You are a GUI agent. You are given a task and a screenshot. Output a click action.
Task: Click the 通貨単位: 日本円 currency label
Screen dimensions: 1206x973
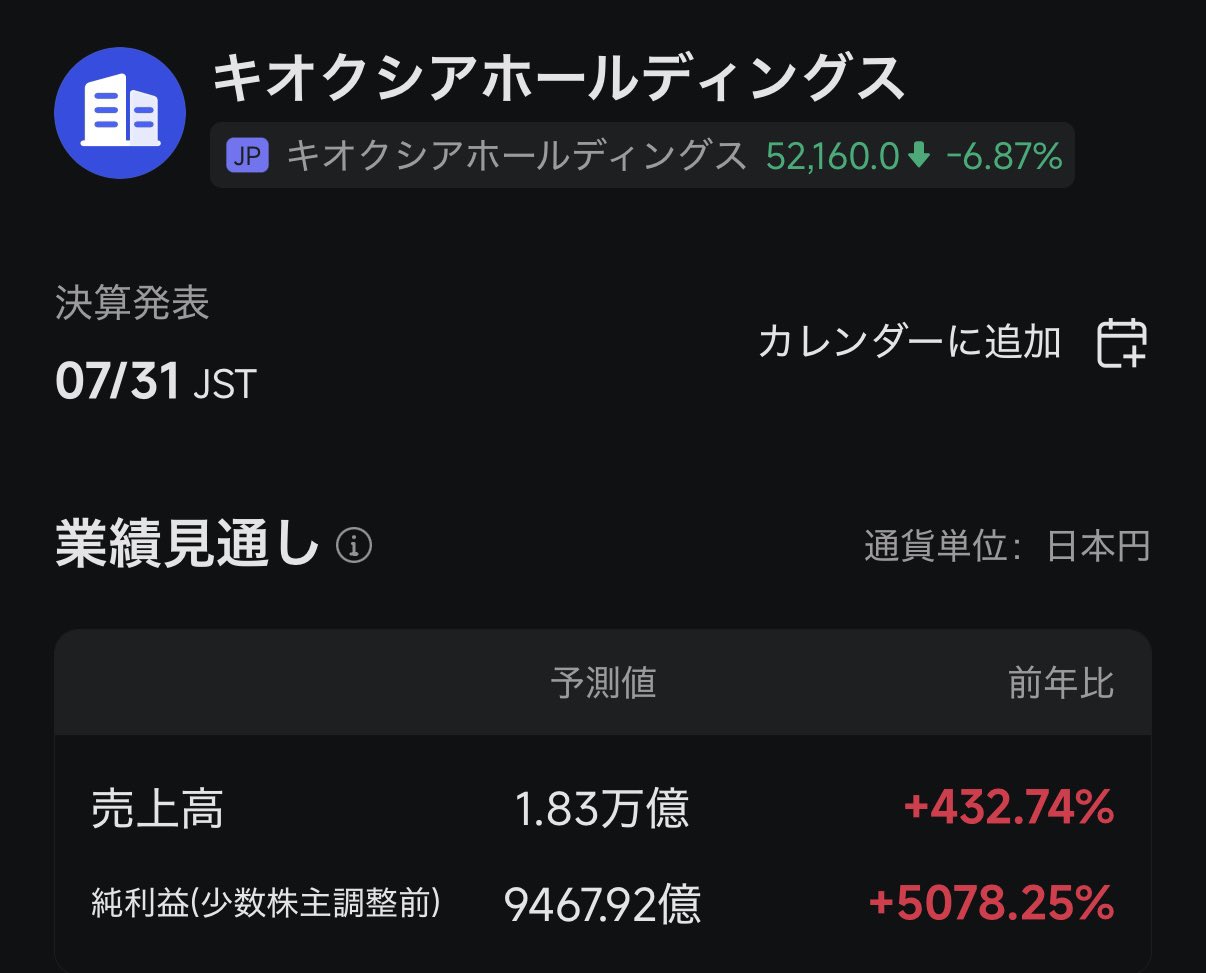(x=1007, y=547)
